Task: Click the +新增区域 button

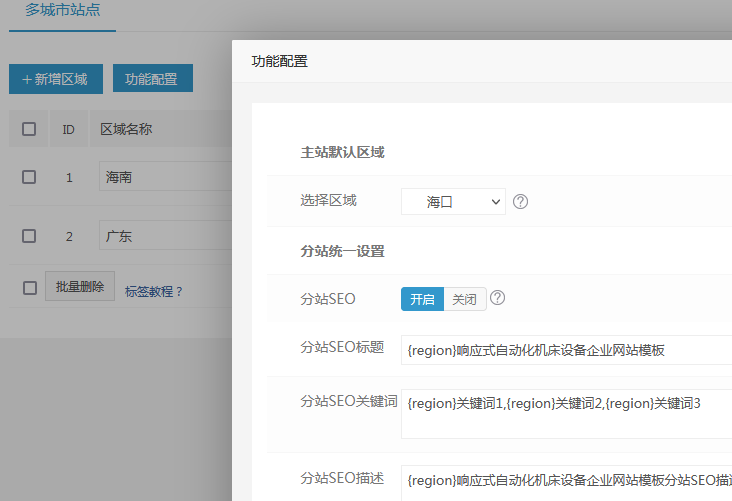Action: coord(56,79)
